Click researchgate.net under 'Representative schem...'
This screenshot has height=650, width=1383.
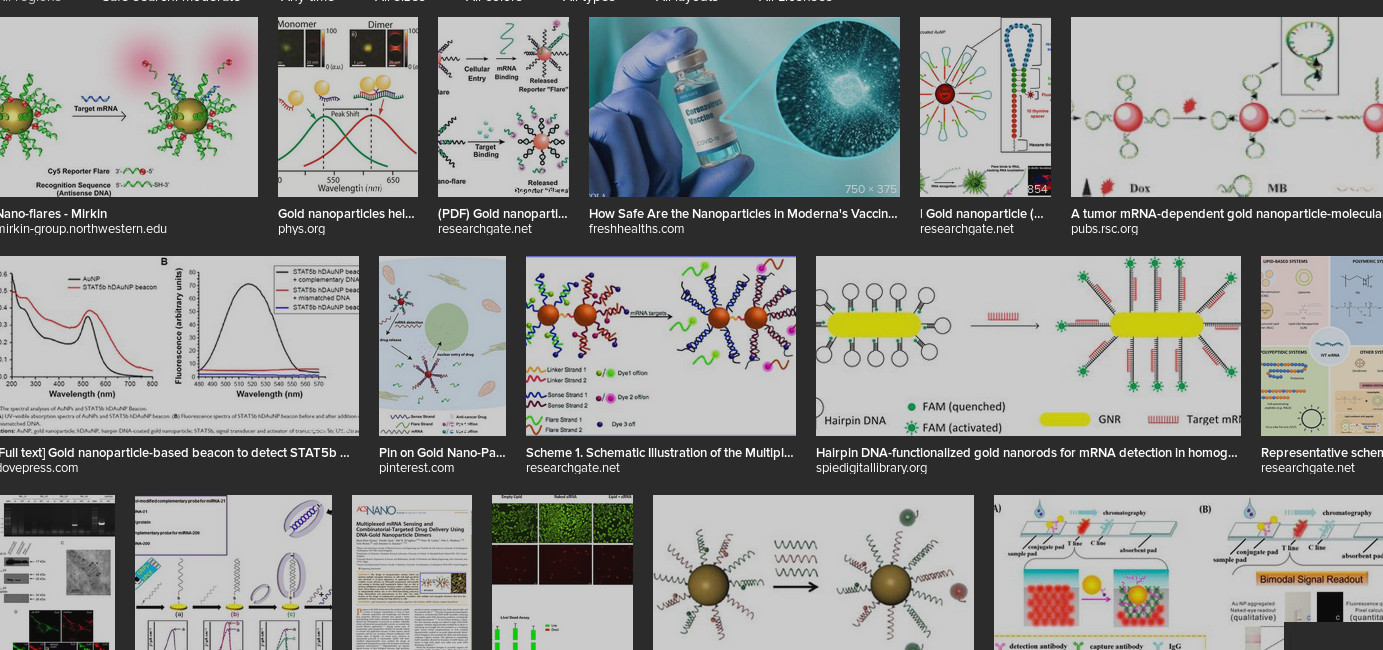click(1308, 468)
